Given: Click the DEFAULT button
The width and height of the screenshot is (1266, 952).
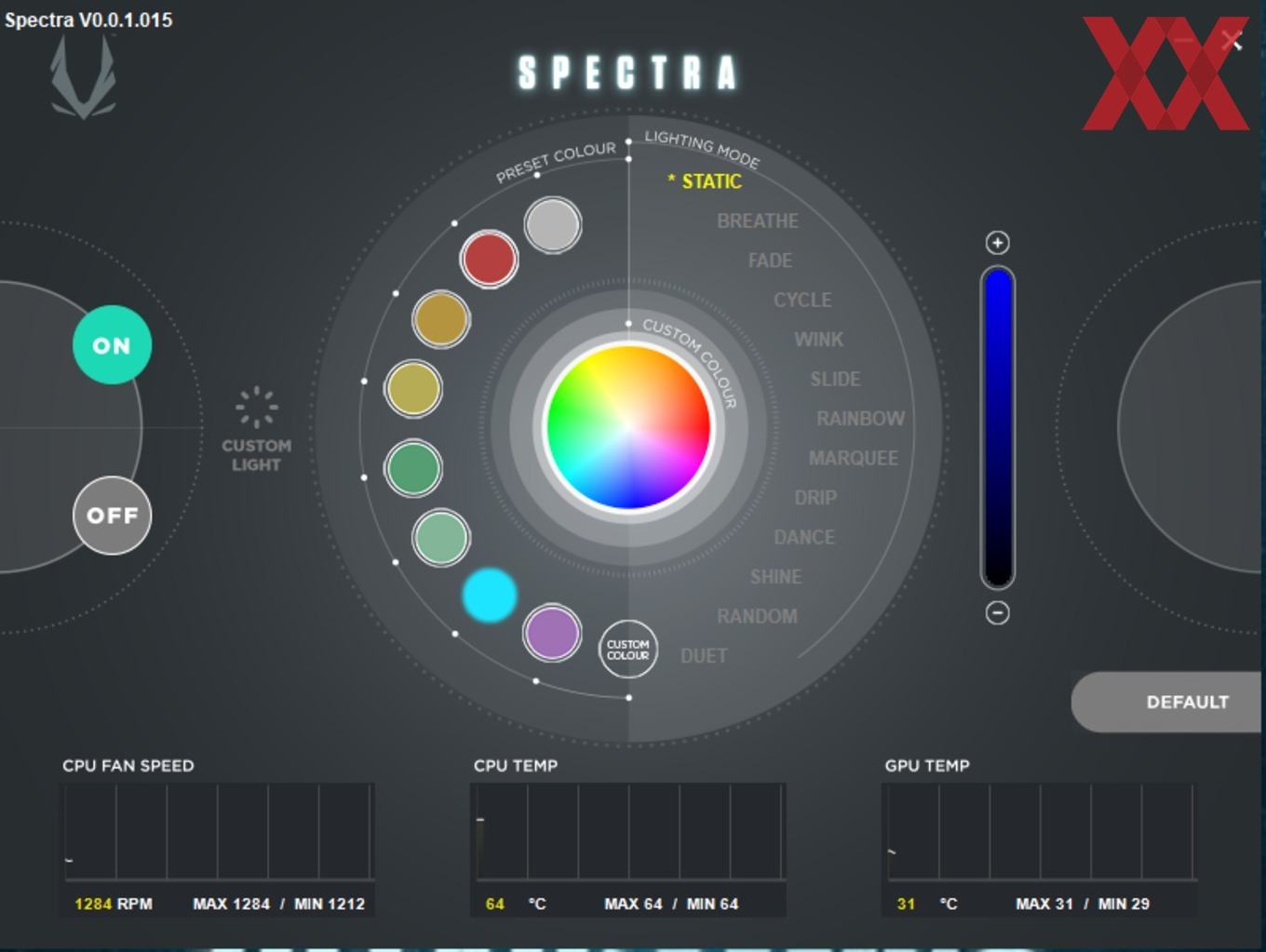Looking at the screenshot, I should click(1168, 702).
